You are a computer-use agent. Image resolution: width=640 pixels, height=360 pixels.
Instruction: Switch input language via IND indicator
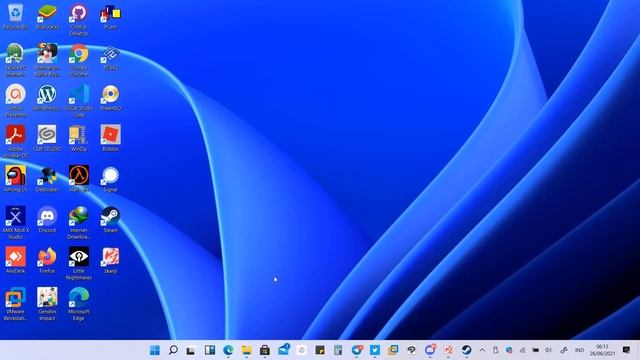(x=579, y=350)
